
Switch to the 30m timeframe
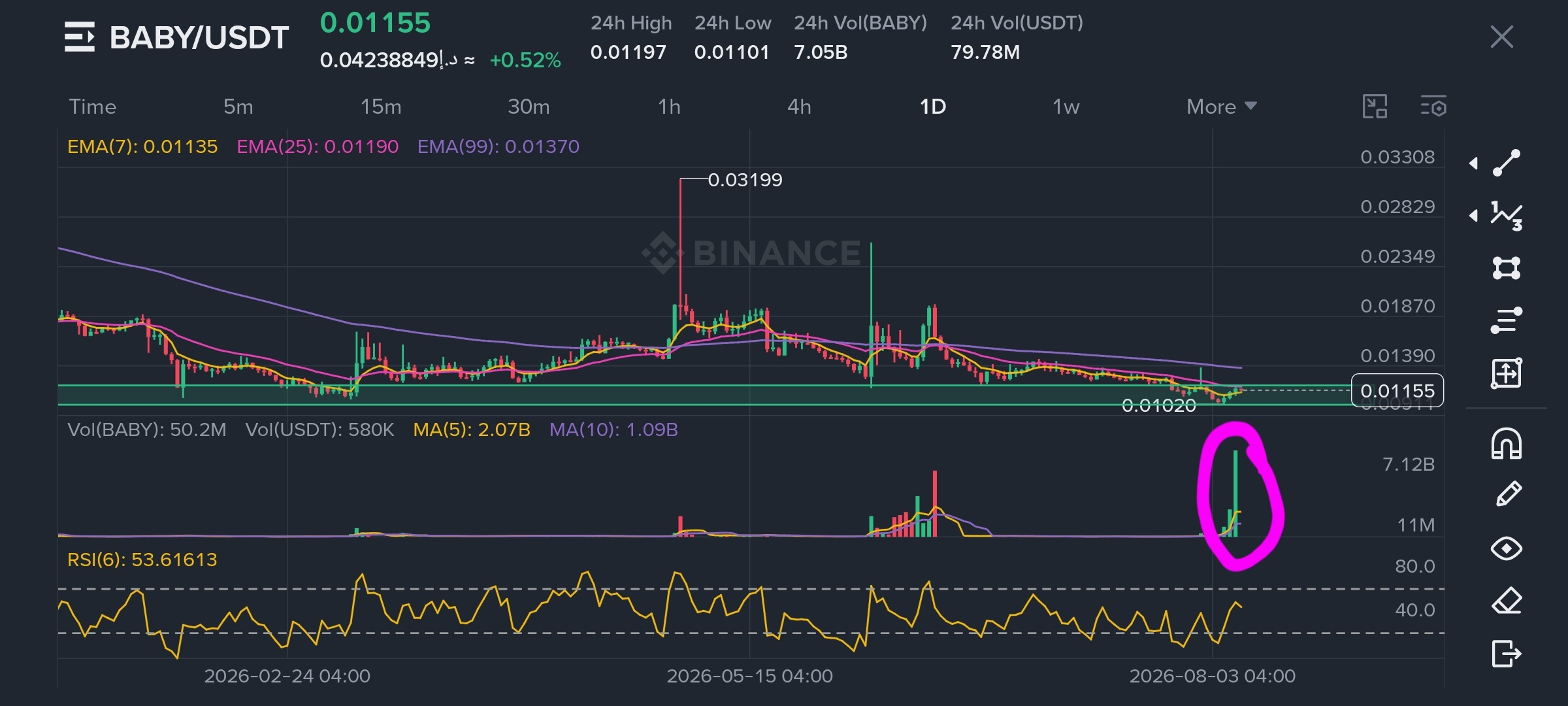click(529, 107)
